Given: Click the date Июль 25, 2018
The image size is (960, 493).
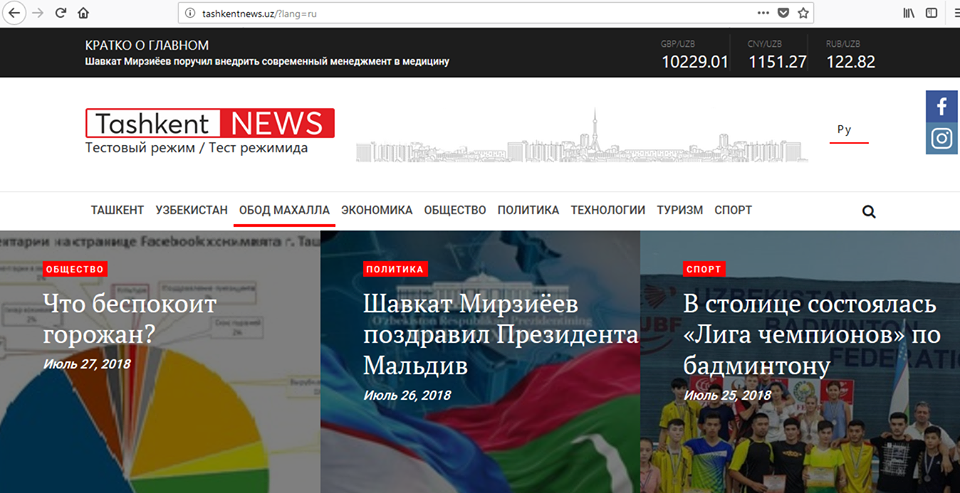Looking at the screenshot, I should 727,396.
